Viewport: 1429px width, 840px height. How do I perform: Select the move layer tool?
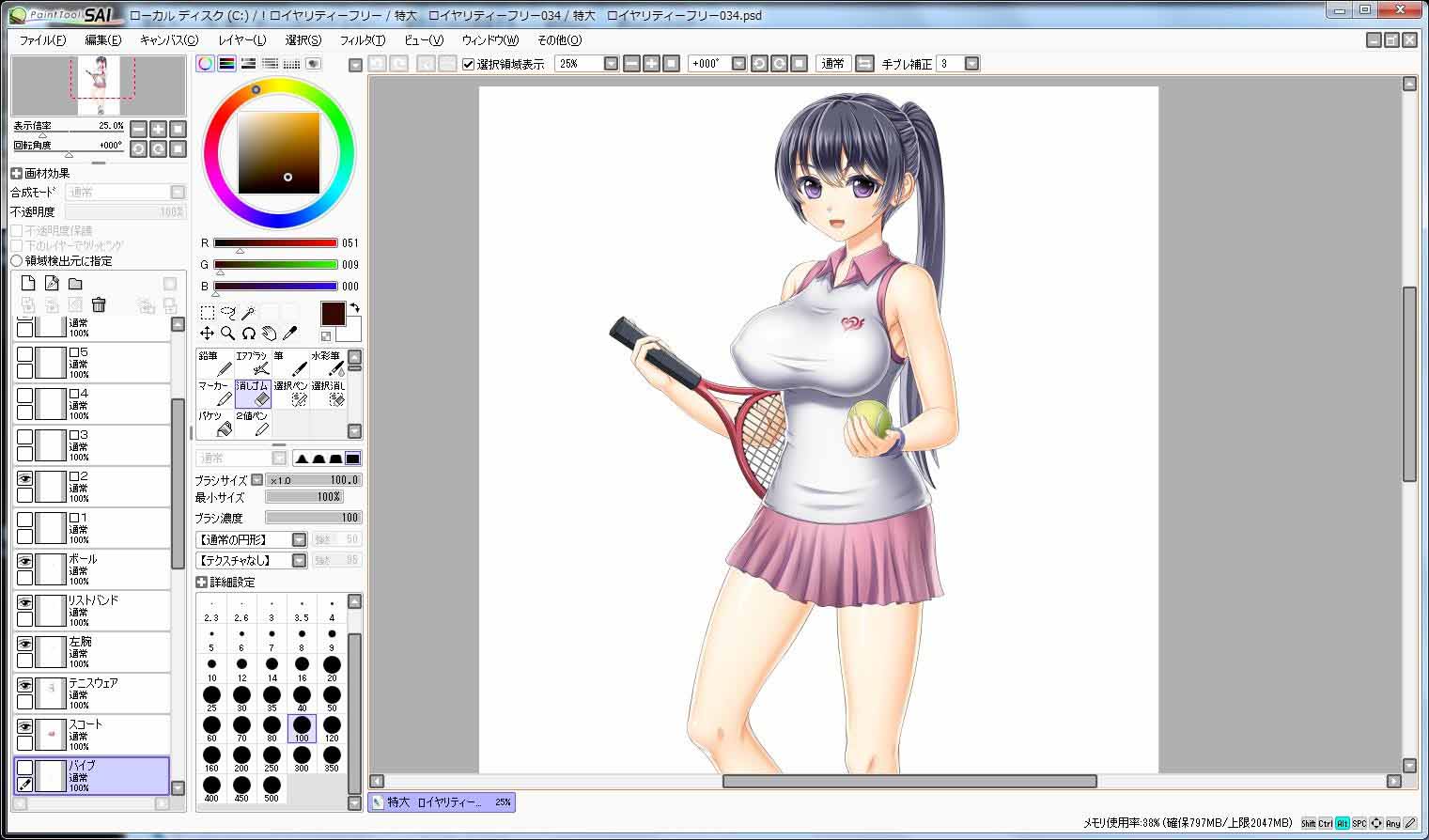pyautogui.click(x=207, y=334)
